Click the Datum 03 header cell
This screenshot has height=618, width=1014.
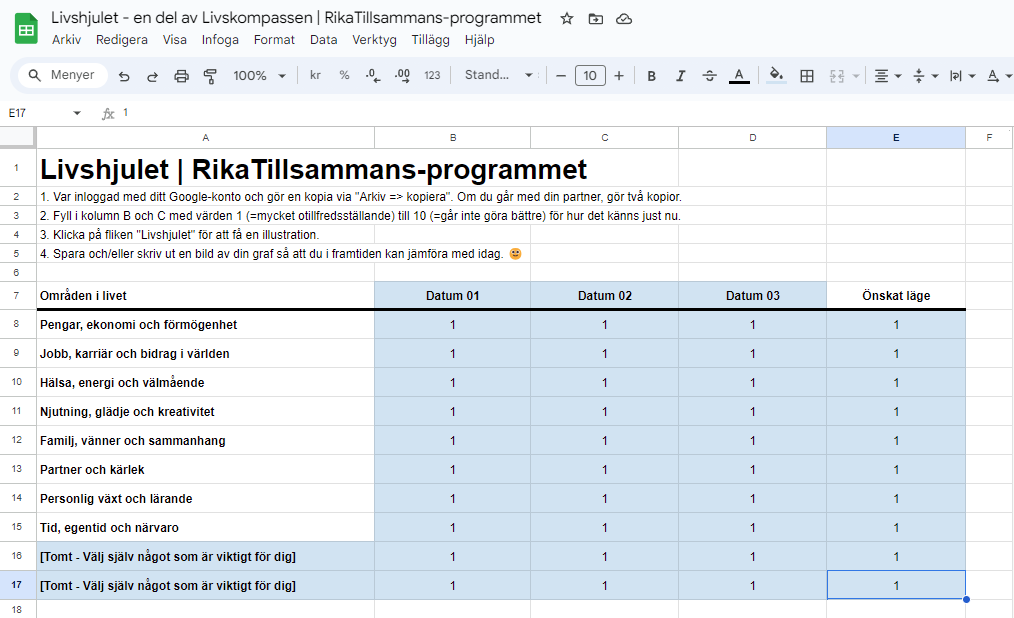(x=753, y=295)
